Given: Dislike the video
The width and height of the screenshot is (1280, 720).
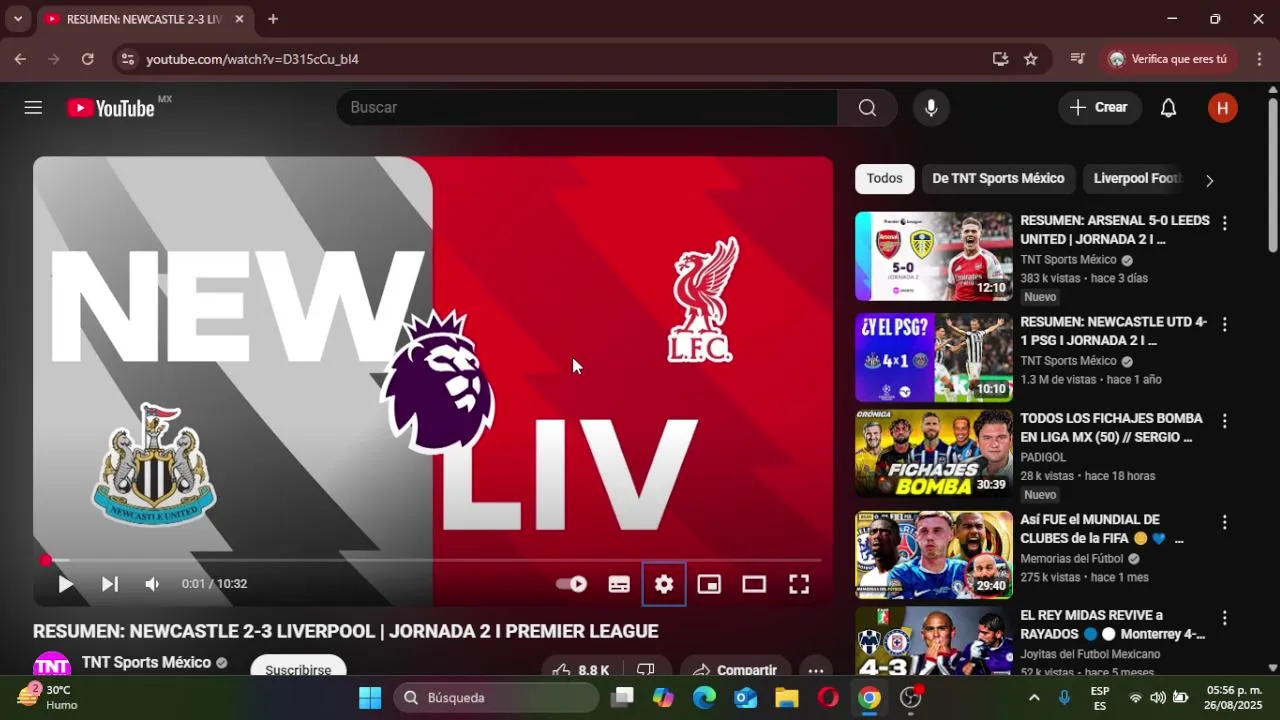Looking at the screenshot, I should click(646, 670).
